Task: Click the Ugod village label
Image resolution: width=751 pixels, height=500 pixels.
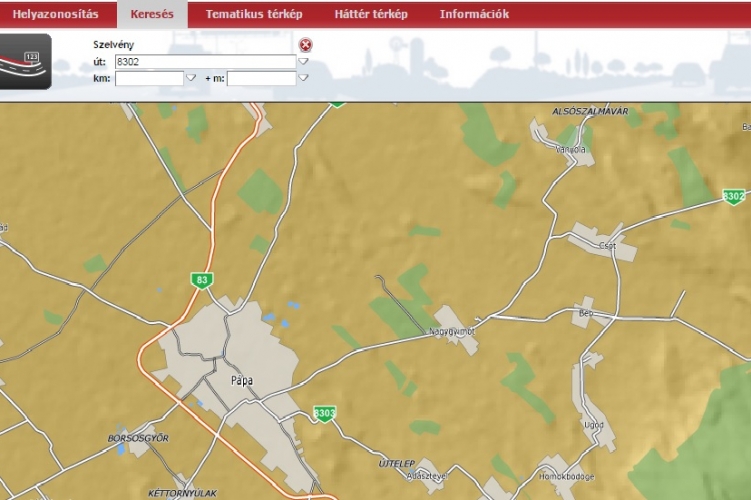Action: click(593, 422)
